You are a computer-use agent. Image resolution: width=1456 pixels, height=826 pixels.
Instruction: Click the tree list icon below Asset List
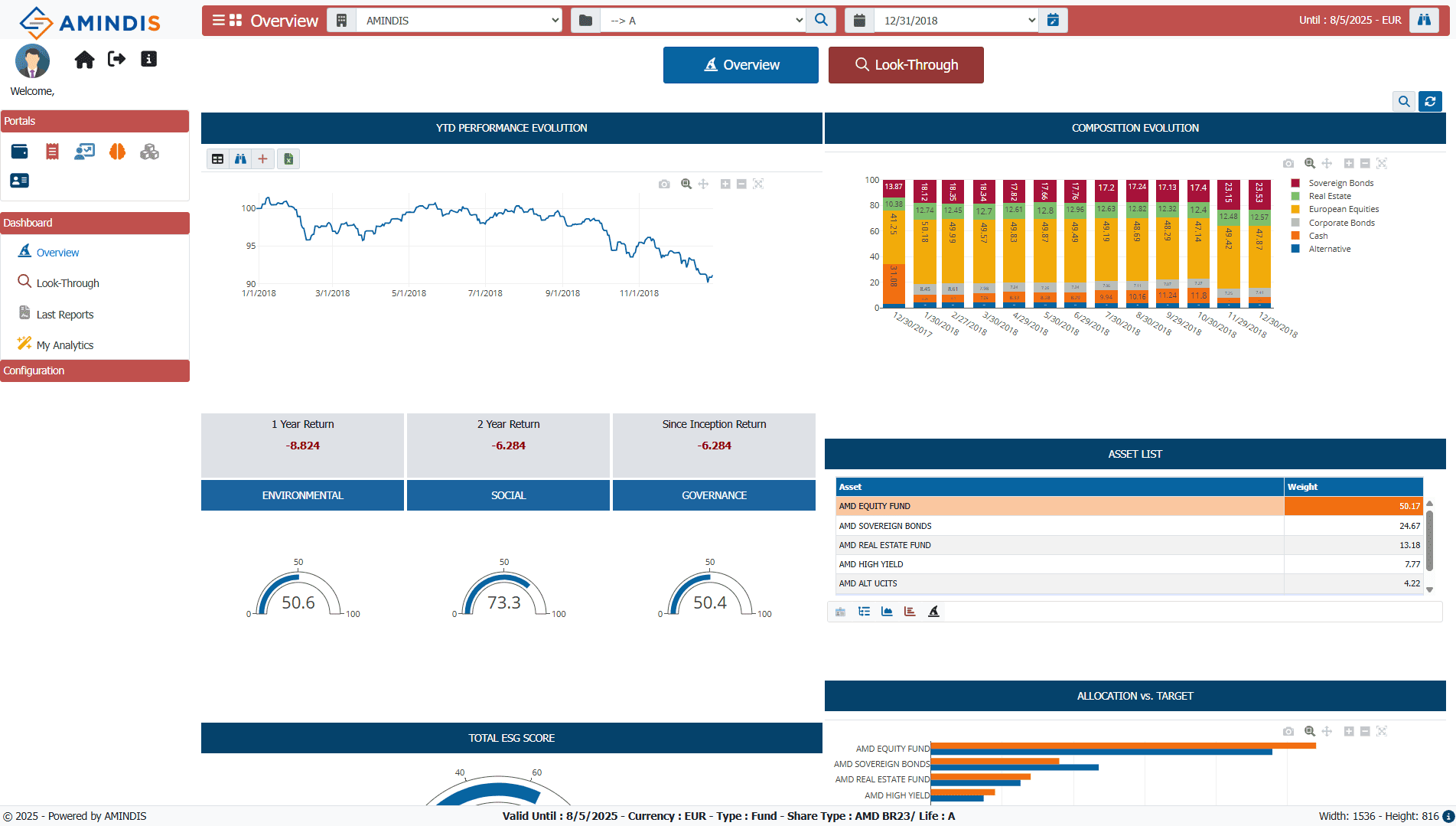(x=864, y=611)
